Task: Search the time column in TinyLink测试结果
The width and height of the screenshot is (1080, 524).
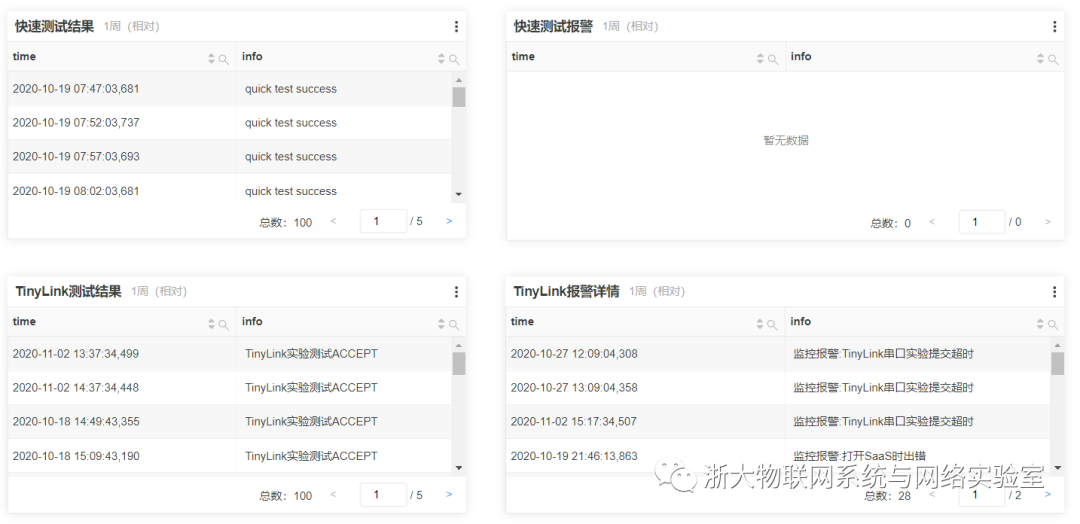Action: pos(224,325)
